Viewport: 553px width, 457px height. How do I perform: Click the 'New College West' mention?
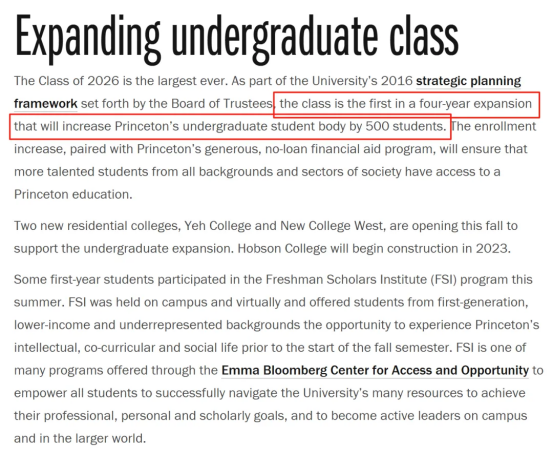pyautogui.click(x=331, y=226)
